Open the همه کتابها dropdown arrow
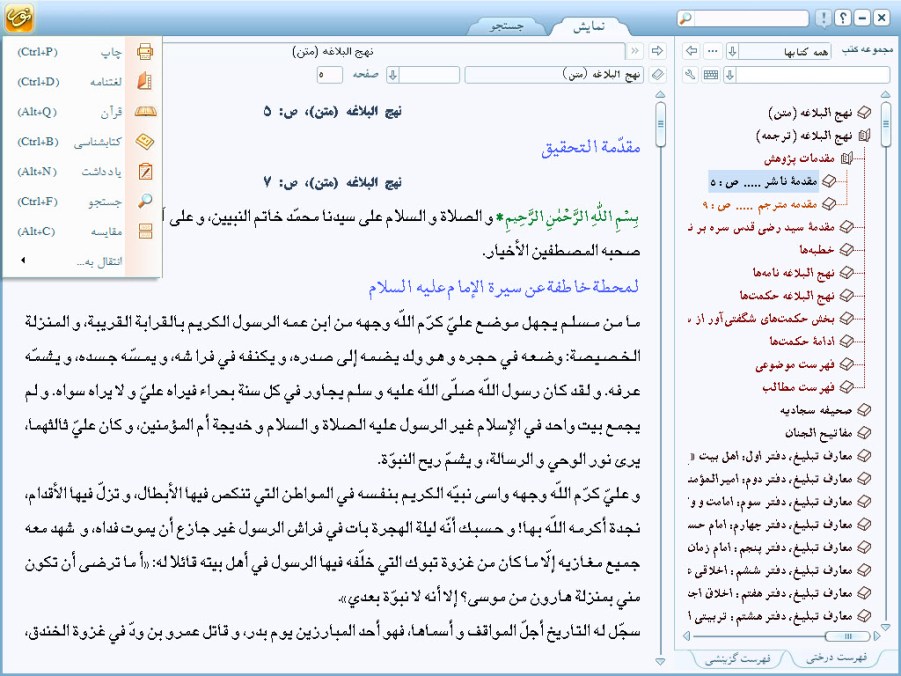The width and height of the screenshot is (901, 676). pos(732,51)
